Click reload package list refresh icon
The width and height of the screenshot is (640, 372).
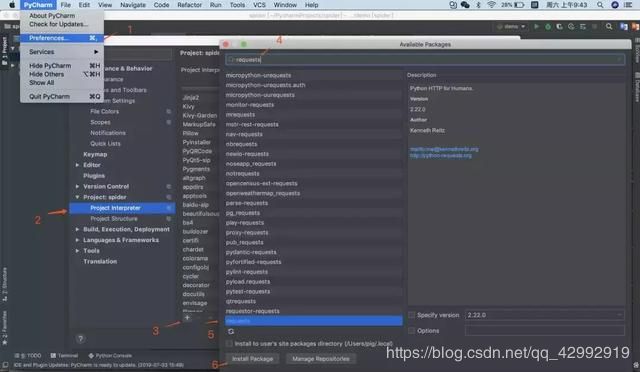pos(231,331)
